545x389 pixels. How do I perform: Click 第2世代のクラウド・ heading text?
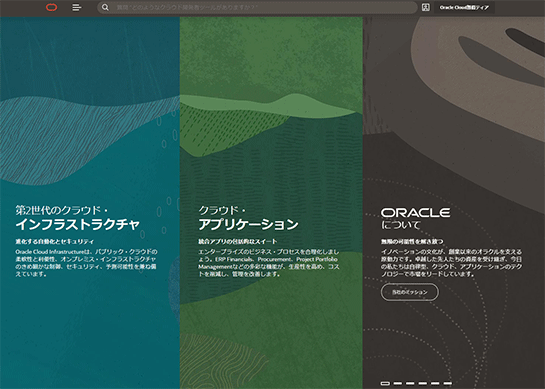tap(62, 210)
